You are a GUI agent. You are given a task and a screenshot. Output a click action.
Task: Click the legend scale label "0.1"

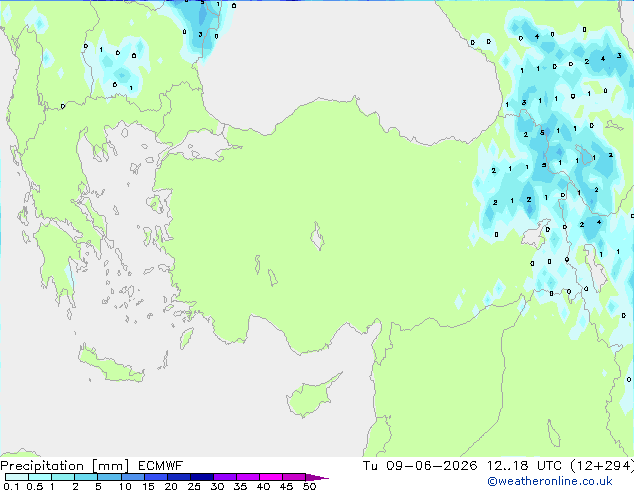(x=11, y=486)
